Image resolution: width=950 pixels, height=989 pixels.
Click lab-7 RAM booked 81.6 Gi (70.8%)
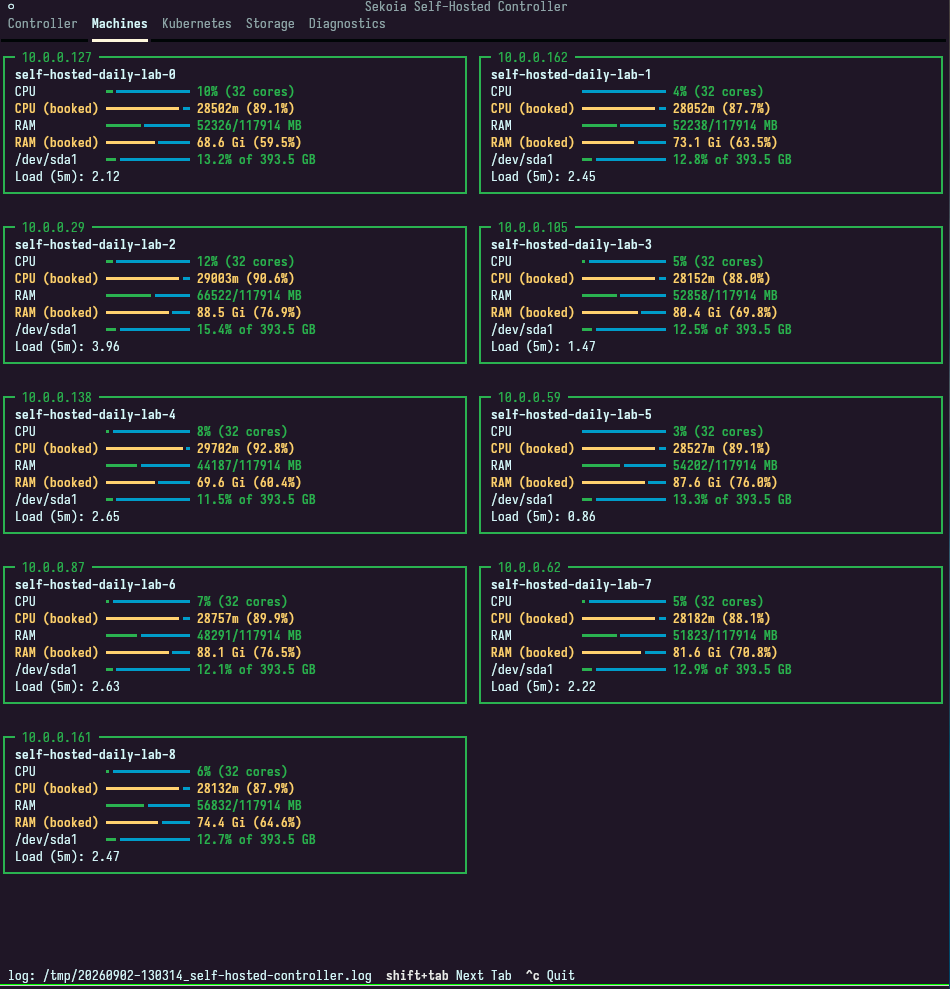(725, 652)
